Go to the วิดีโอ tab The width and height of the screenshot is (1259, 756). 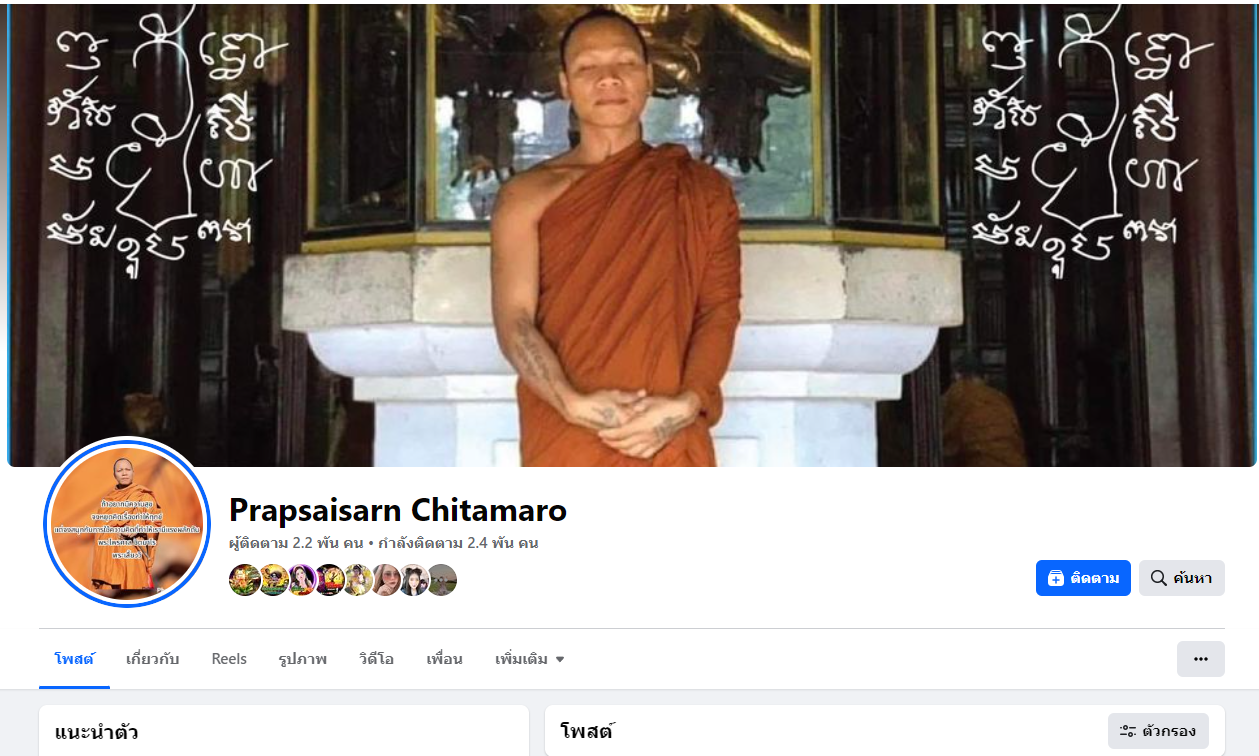tap(376, 659)
